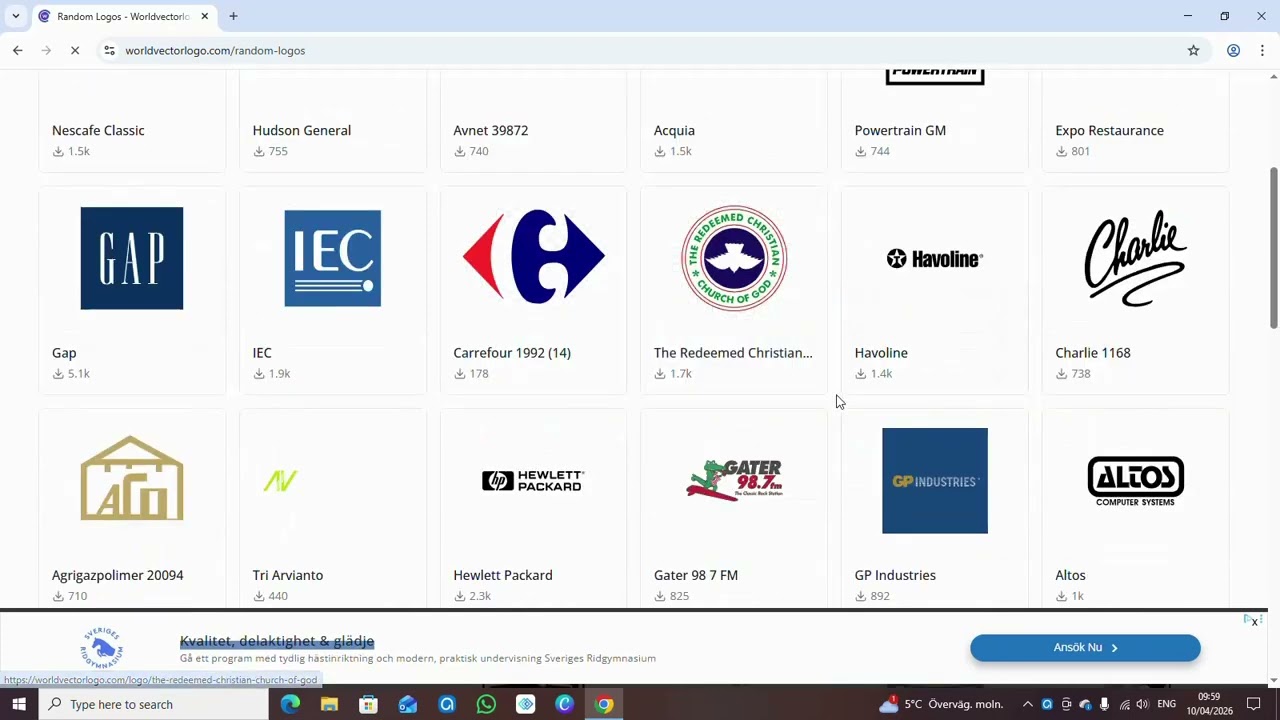Open the Gap logo thumbnail
Screen dimensions: 1280x720
pyautogui.click(x=132, y=258)
